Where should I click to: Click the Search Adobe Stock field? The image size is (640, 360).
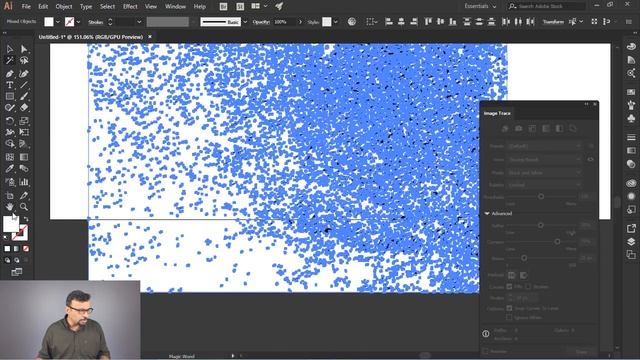pos(547,6)
